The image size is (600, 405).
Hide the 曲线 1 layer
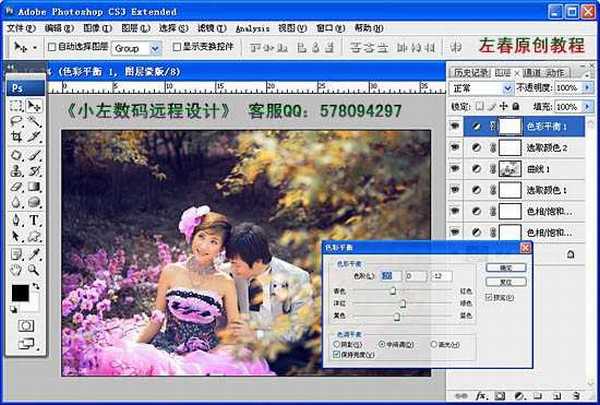(x=456, y=168)
